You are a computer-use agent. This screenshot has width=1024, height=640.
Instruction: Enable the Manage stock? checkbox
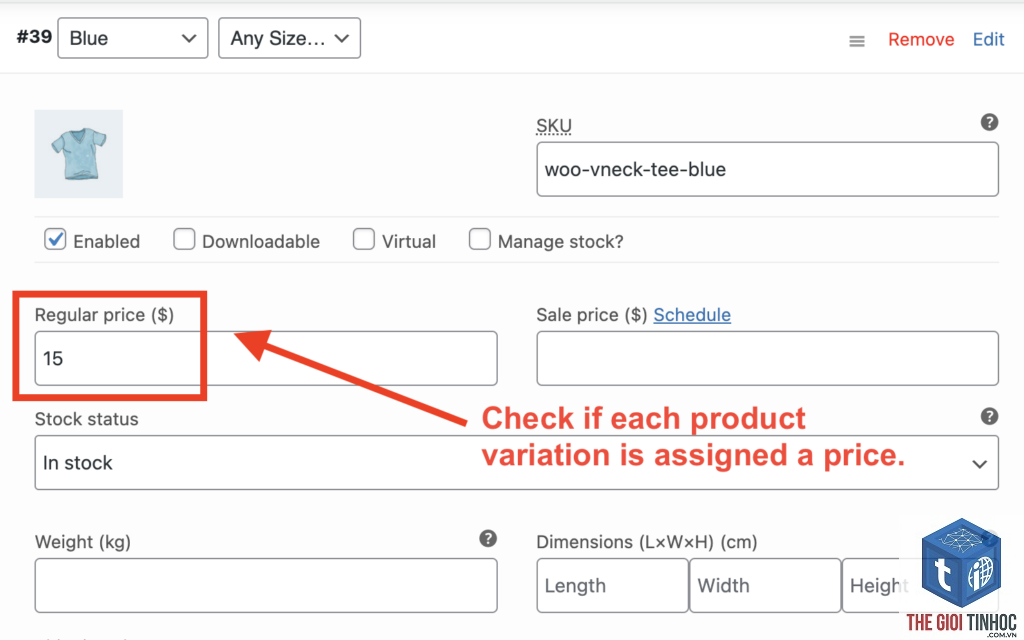pos(480,240)
